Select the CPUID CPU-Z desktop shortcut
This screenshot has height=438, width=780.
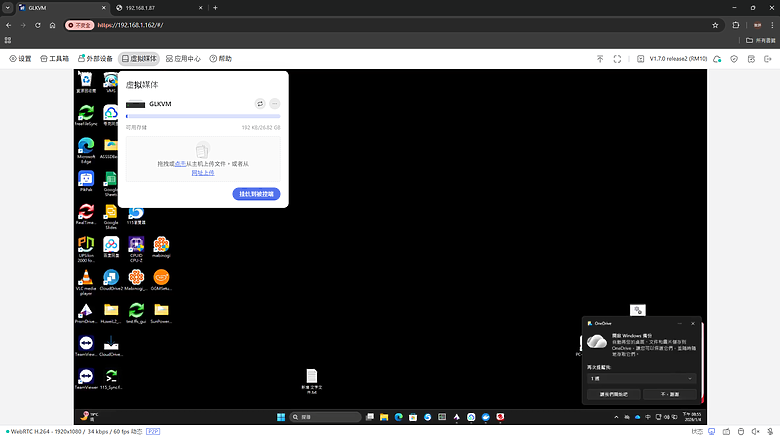coord(136,249)
